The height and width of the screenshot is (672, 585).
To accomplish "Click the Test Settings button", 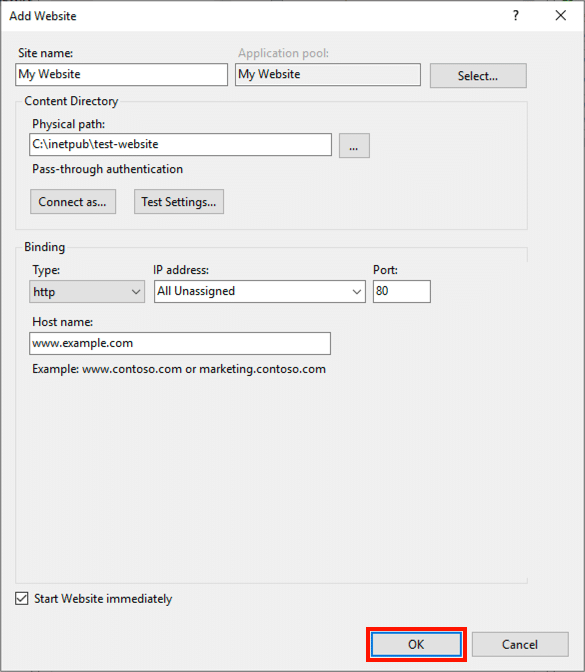I will [179, 201].
